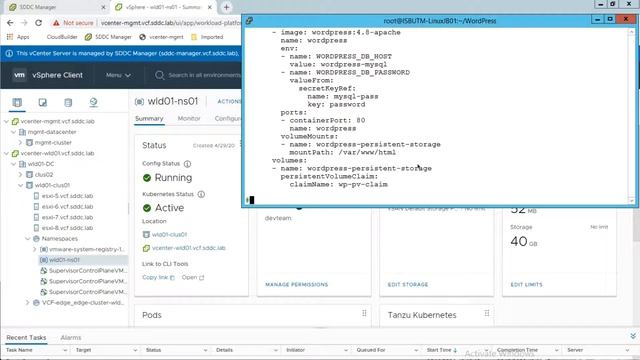Click the Tanzu Kubernetes card drag handle
The image size is (640, 360).
(x=487, y=313)
